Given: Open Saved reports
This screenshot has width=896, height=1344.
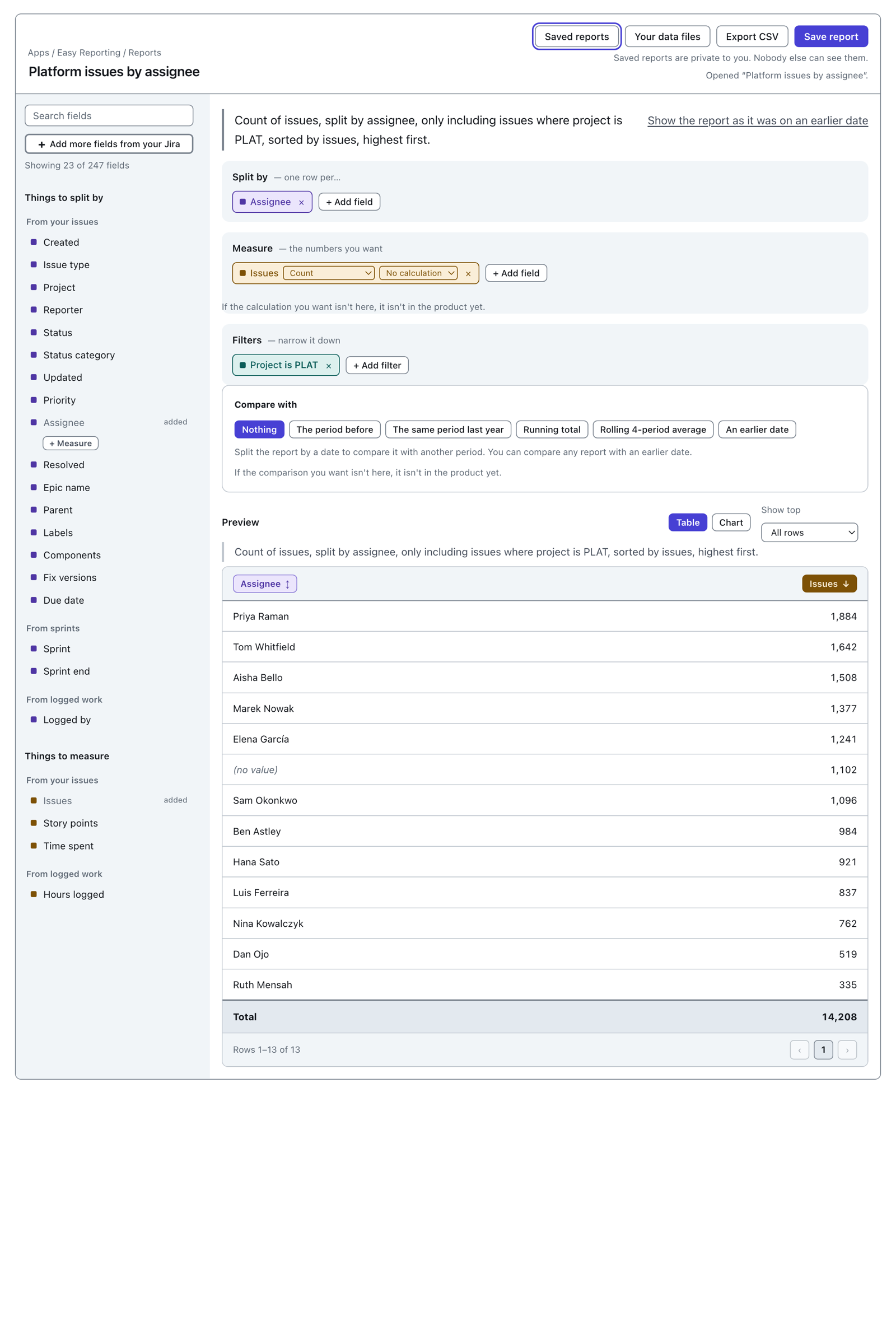Looking at the screenshot, I should pyautogui.click(x=577, y=36).
